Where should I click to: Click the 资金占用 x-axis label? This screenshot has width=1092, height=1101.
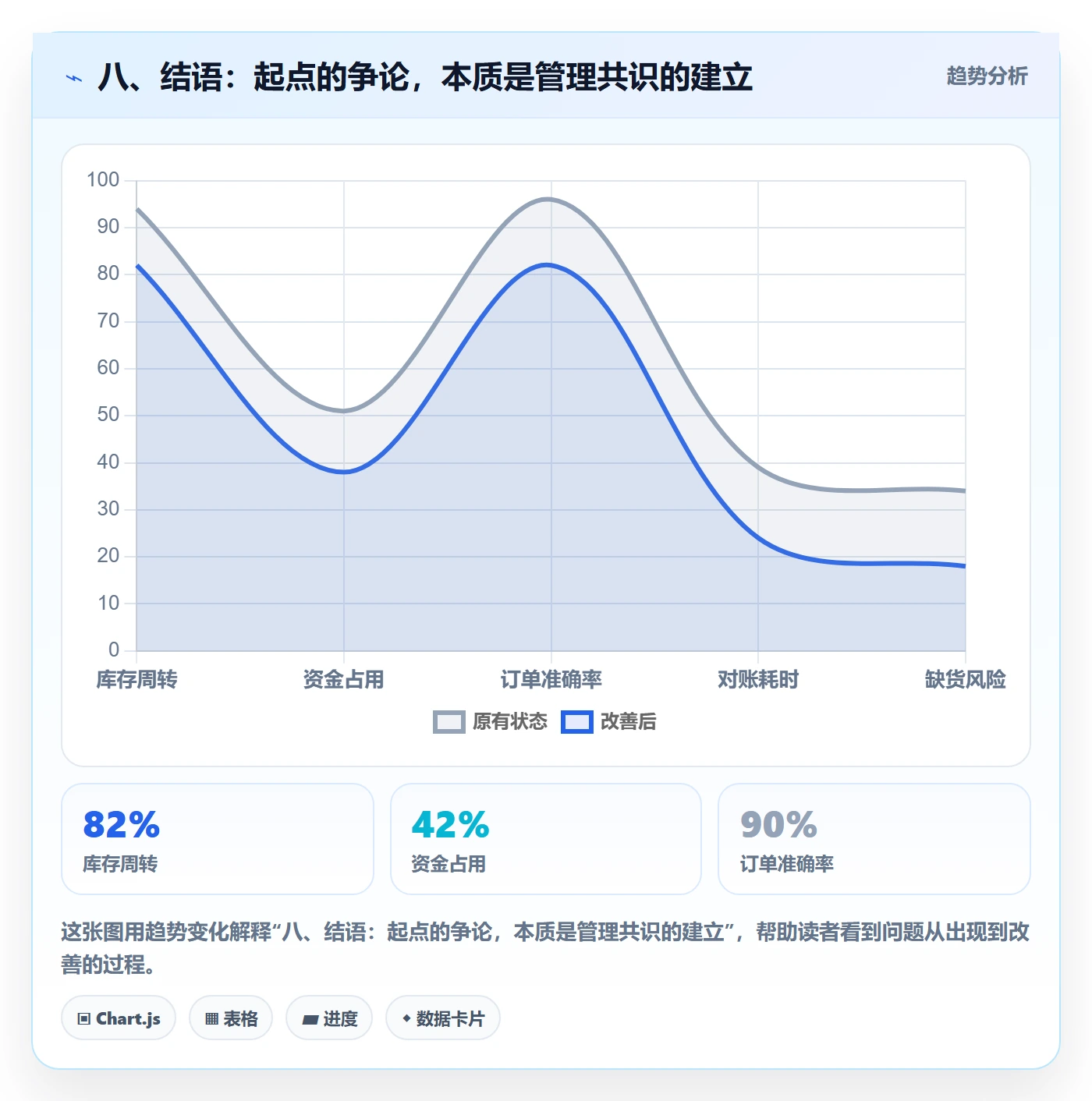tap(344, 679)
